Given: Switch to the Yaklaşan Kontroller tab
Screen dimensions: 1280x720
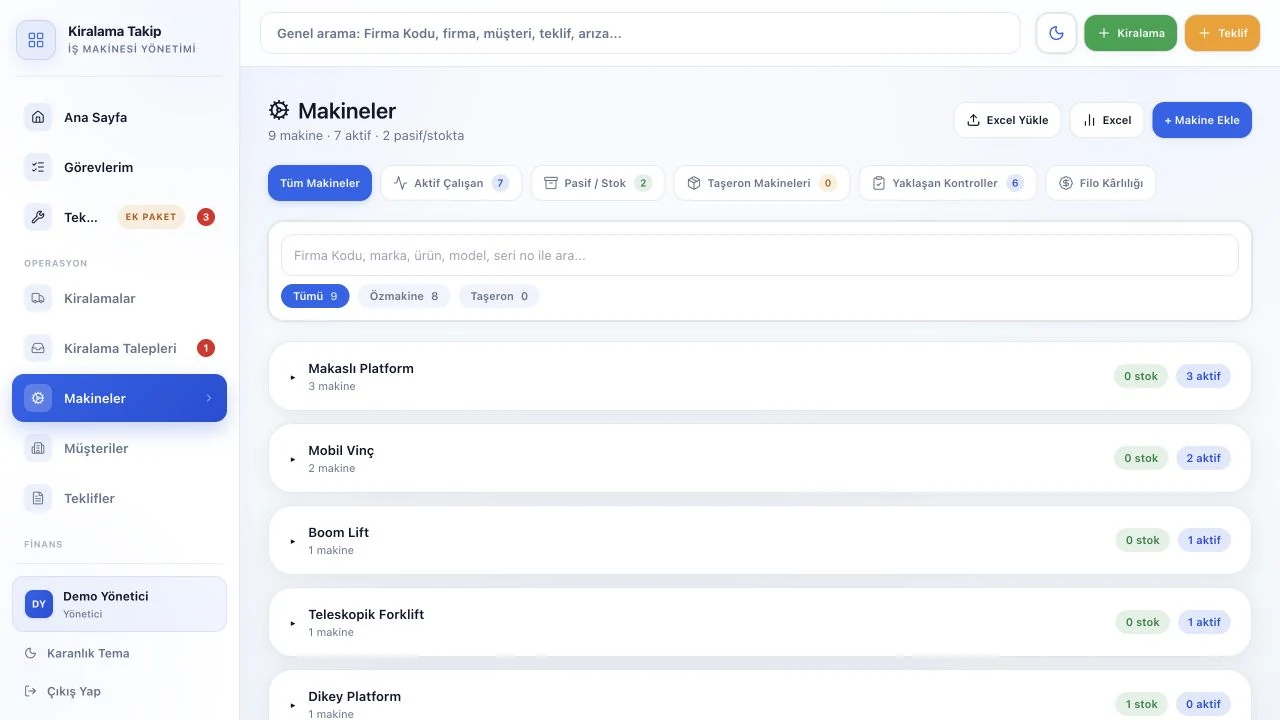Looking at the screenshot, I should (948, 183).
